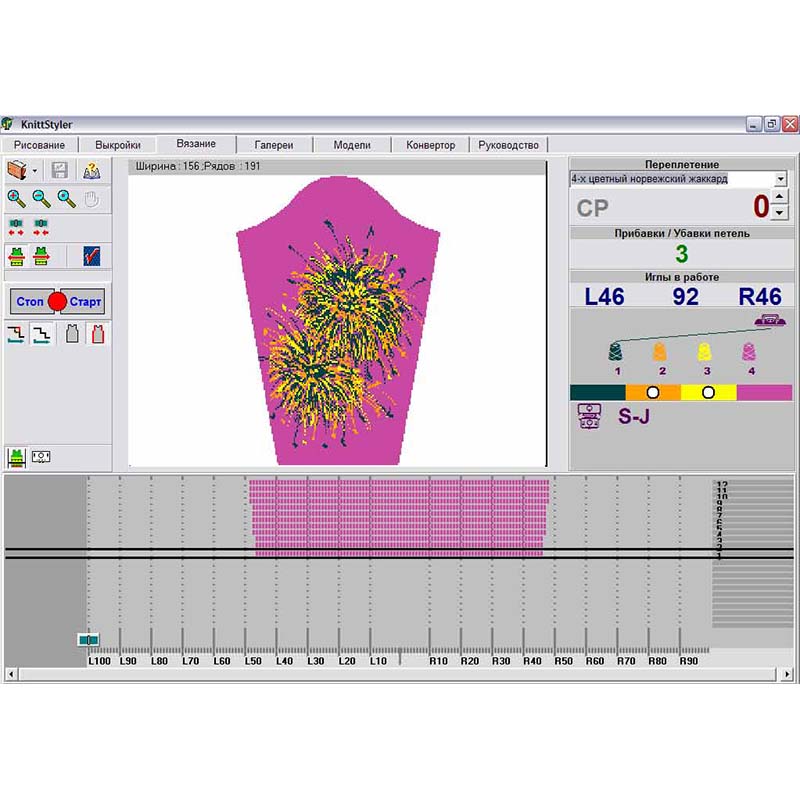Zoom in with the plus magnifier
This screenshot has height=800, width=800.
[x=16, y=199]
